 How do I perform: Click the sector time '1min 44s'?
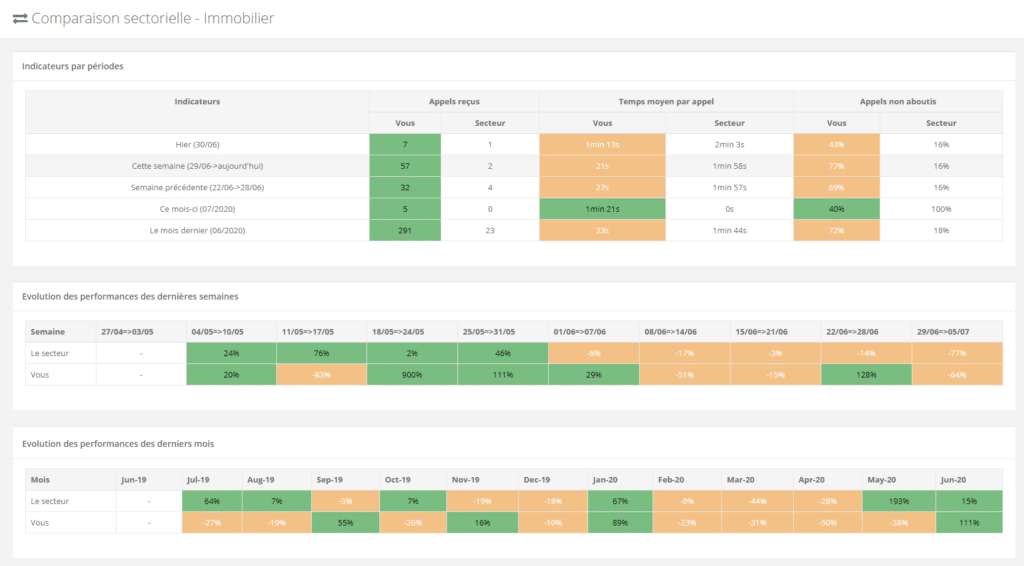pyautogui.click(x=729, y=230)
